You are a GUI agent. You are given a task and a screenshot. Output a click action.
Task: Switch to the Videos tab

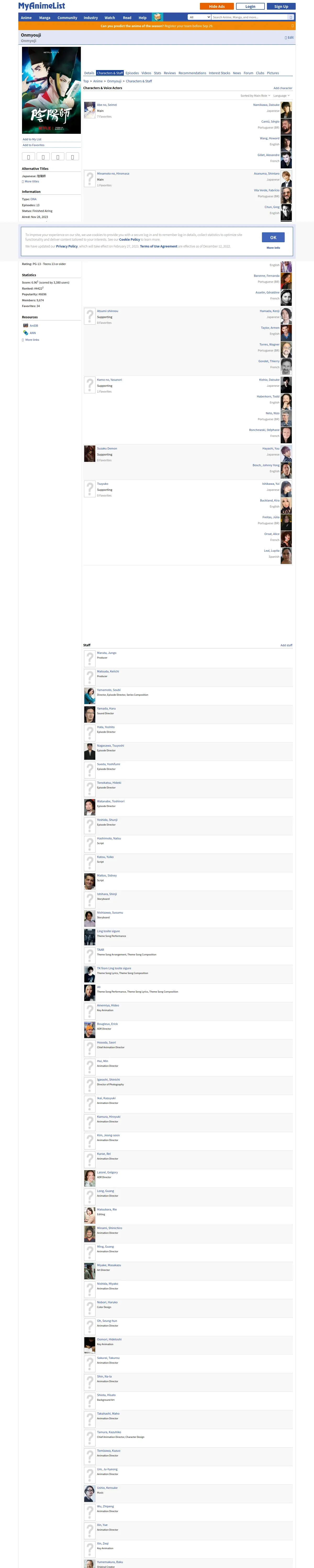[146, 73]
